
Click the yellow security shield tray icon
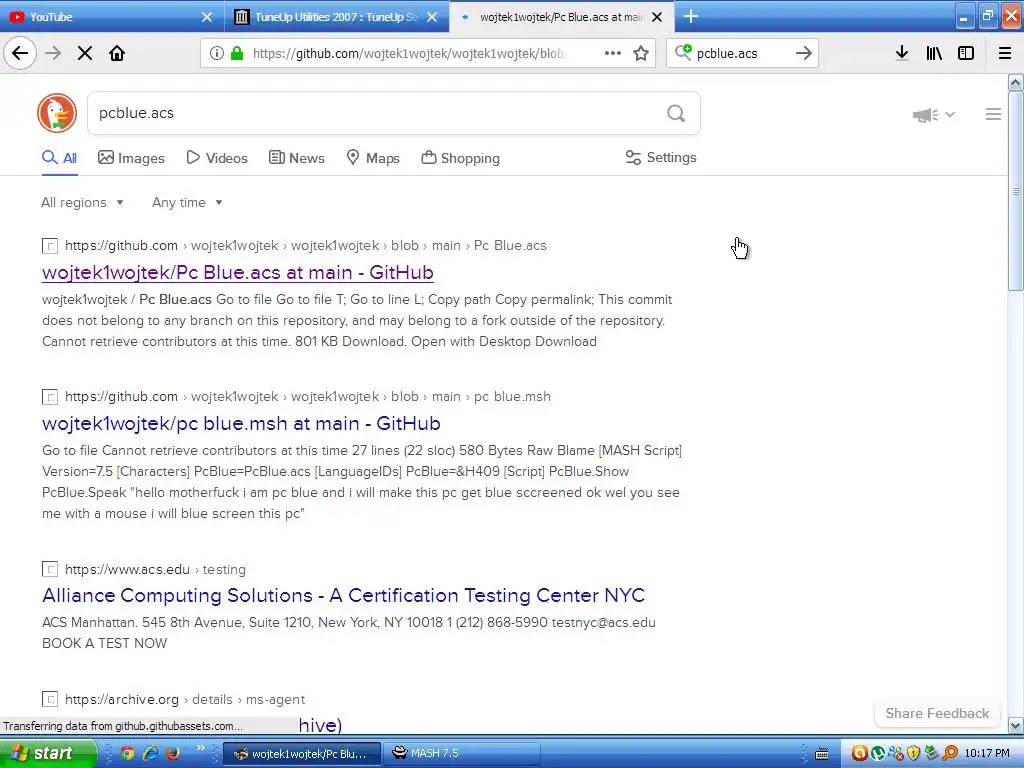point(914,753)
